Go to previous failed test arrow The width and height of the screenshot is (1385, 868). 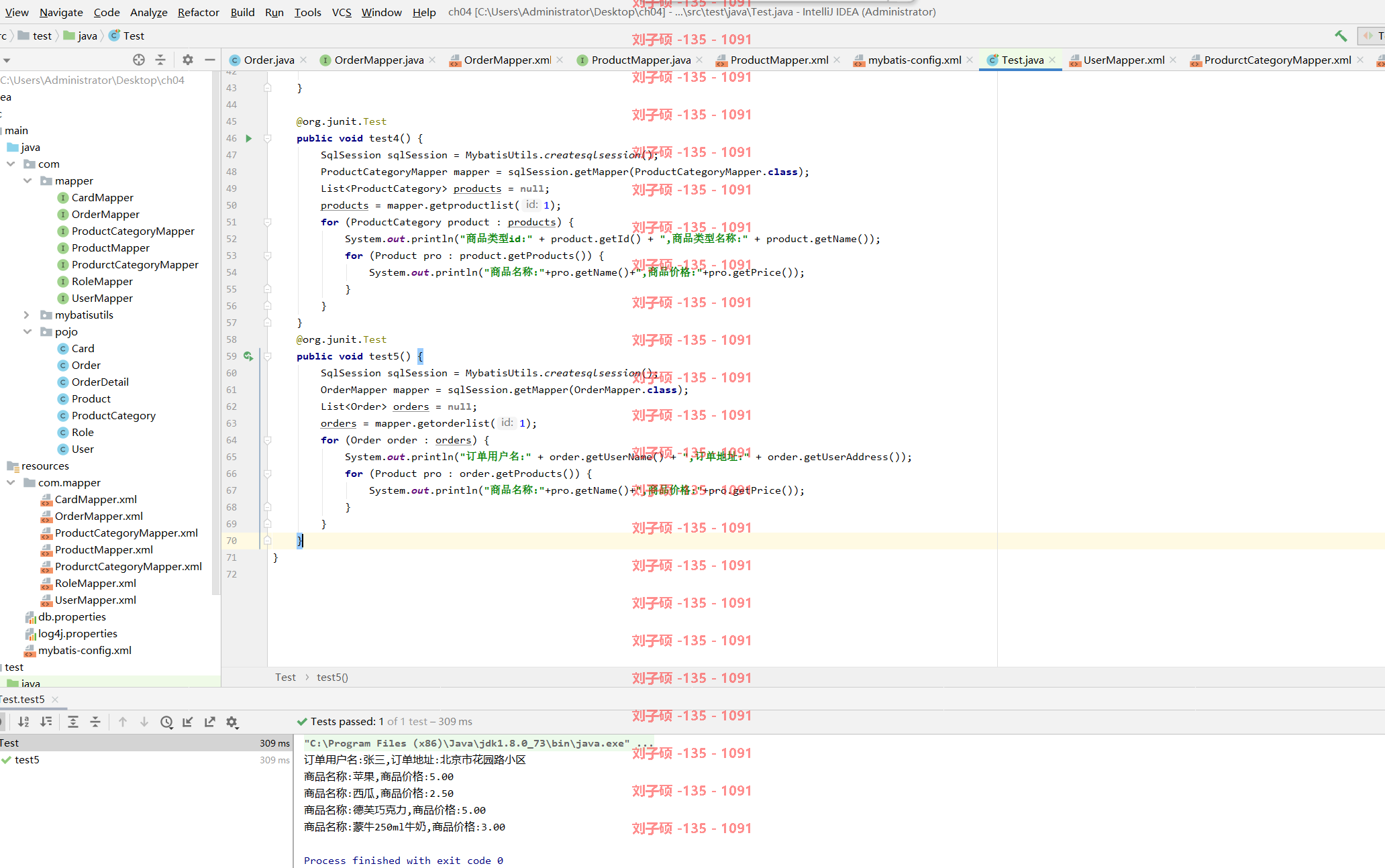(123, 722)
